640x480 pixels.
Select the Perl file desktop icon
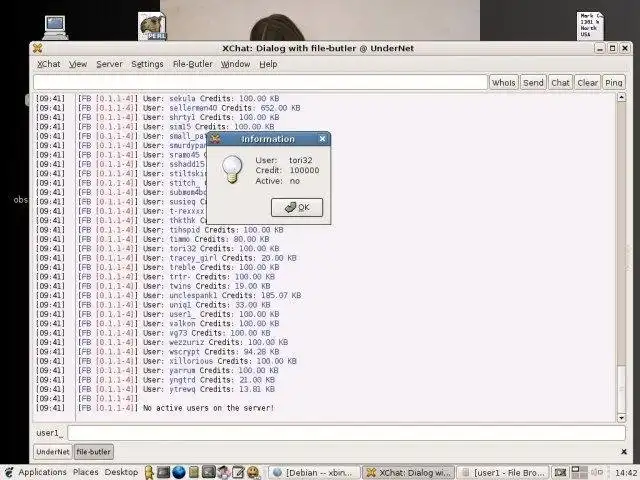pyautogui.click(x=152, y=26)
